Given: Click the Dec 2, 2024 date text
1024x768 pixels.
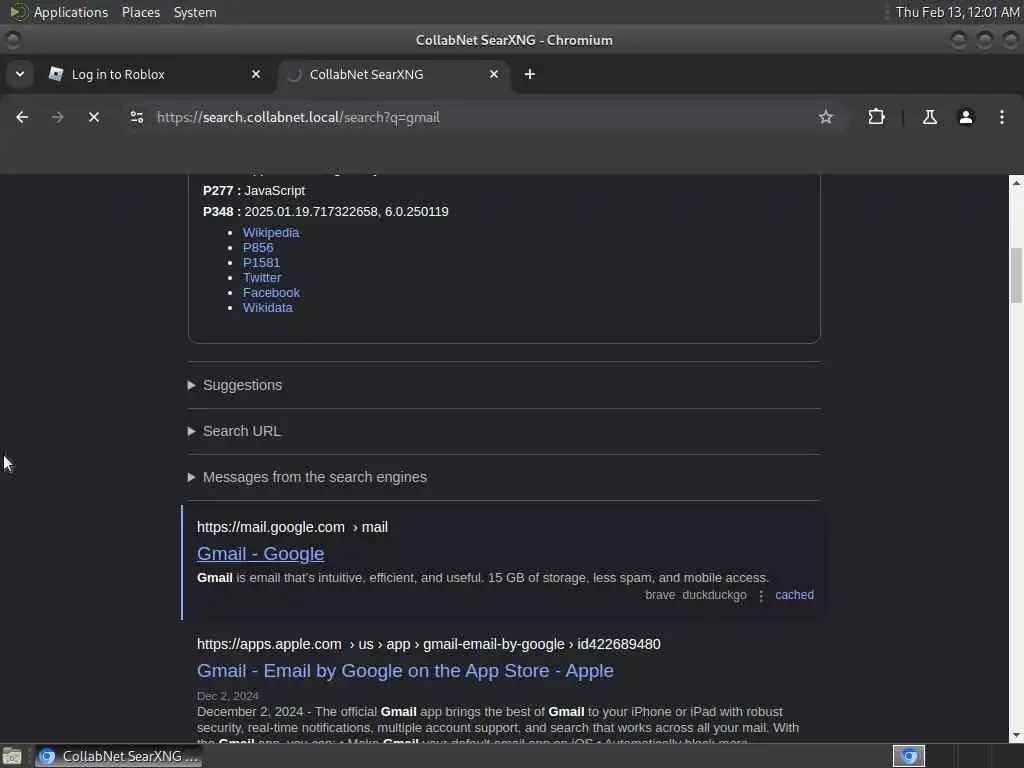Looking at the screenshot, I should pyautogui.click(x=228, y=696).
